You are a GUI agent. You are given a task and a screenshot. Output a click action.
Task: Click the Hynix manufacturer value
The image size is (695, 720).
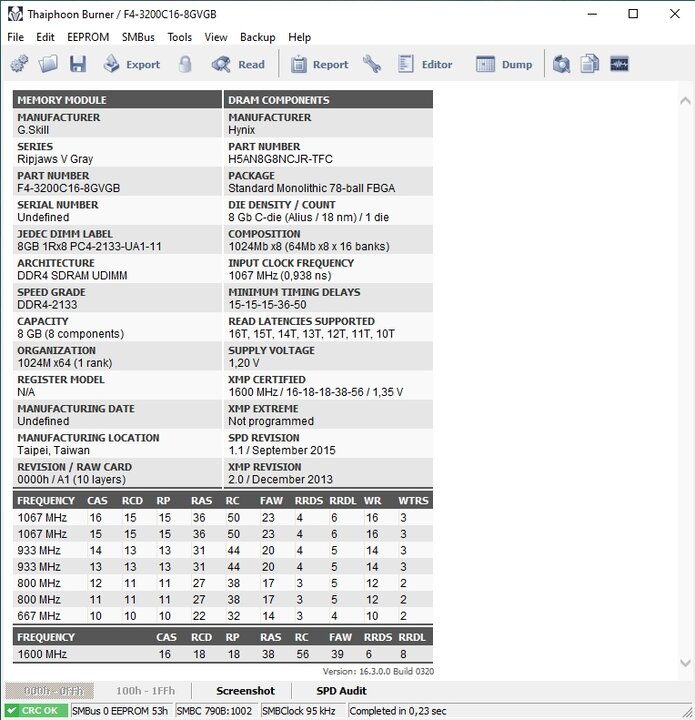(241, 130)
